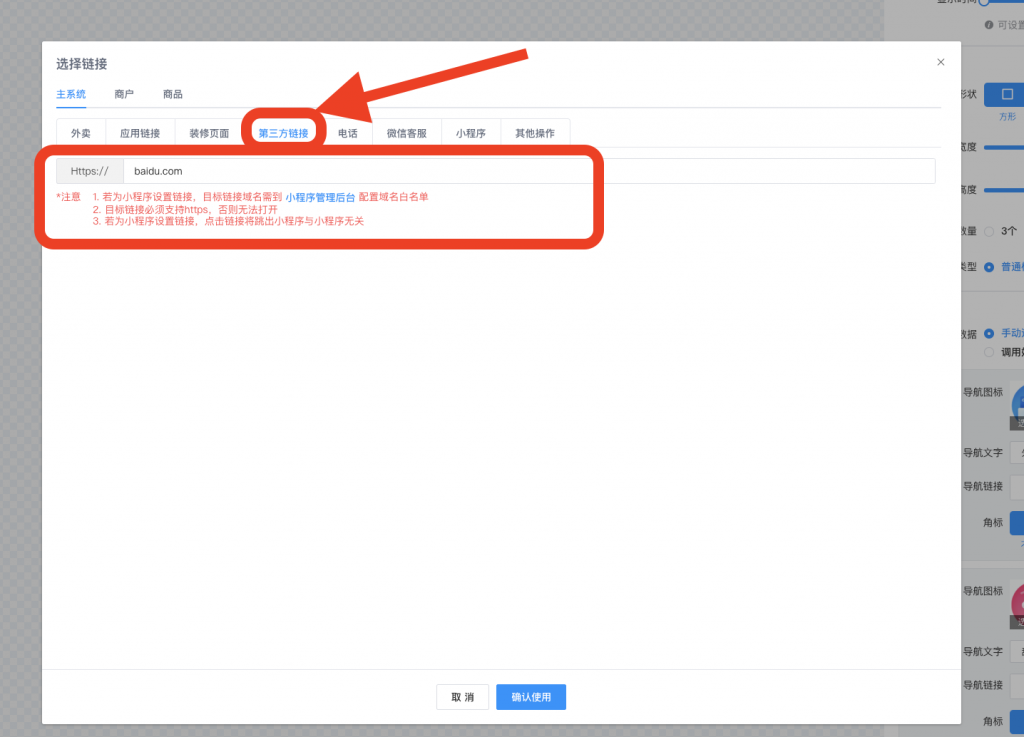This screenshot has height=737, width=1024.
Task: Open the 商品 tab
Action: click(173, 94)
